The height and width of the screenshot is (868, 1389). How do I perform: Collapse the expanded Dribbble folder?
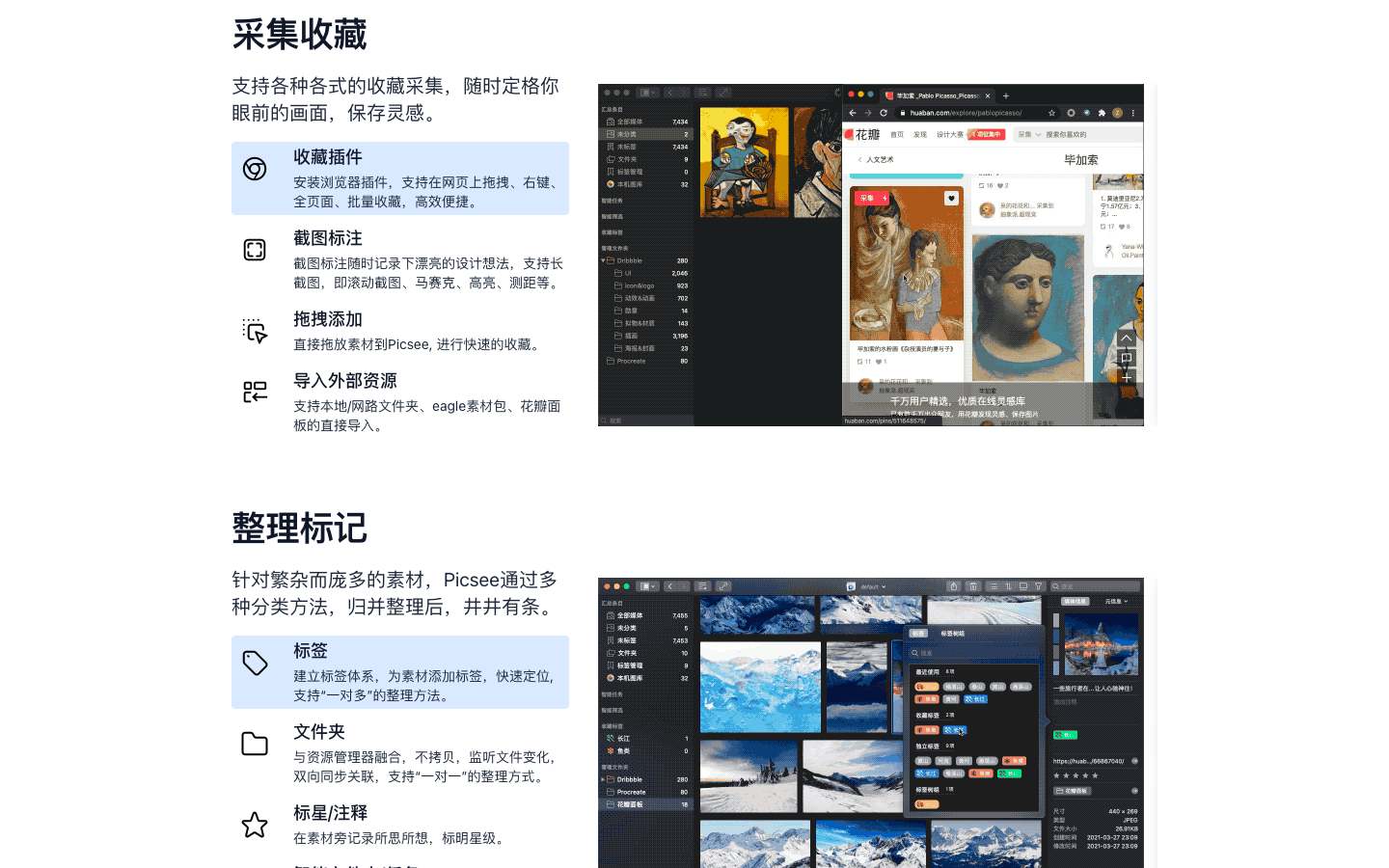tap(604, 260)
